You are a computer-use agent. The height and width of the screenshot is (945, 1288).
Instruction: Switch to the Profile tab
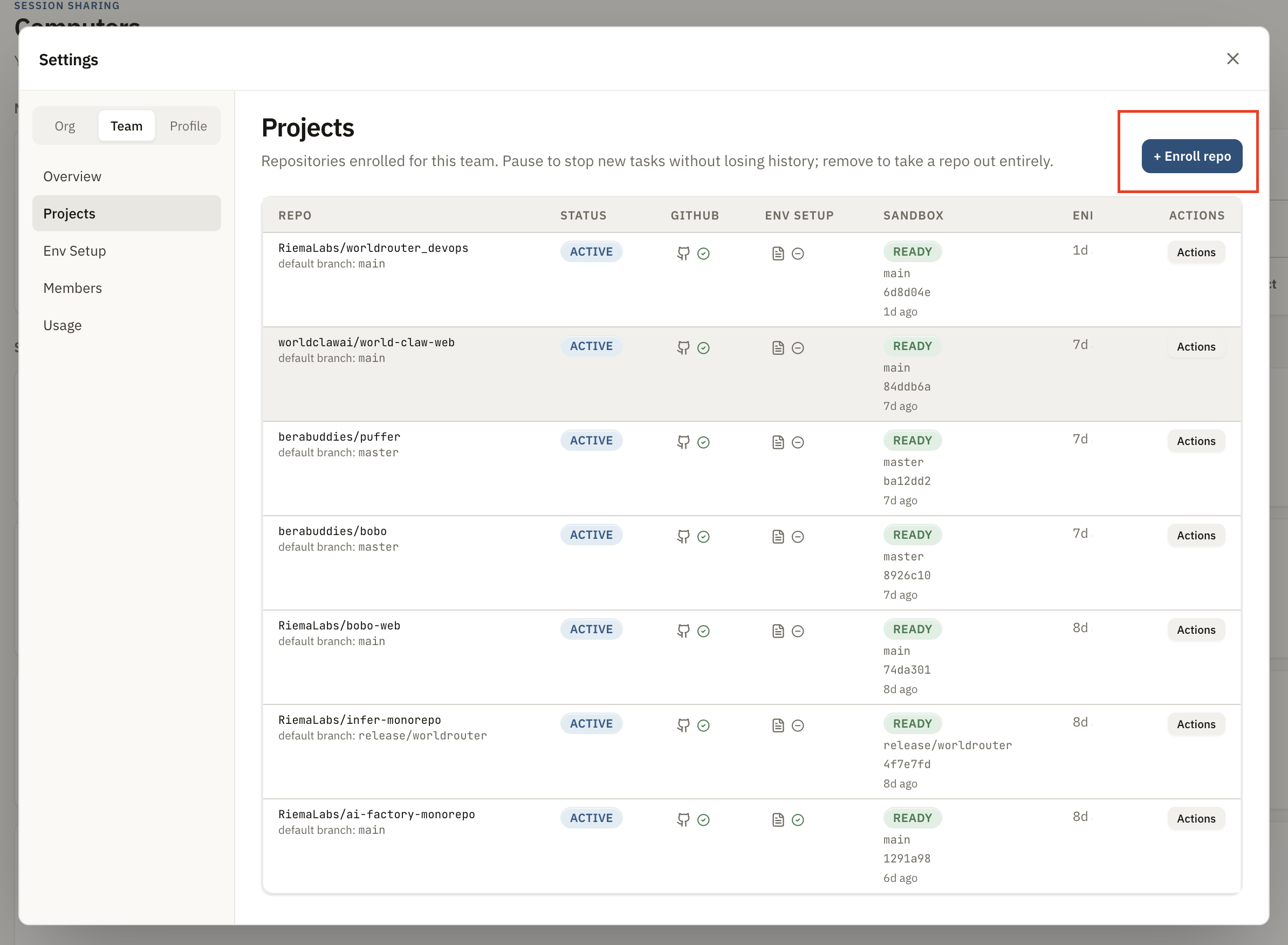188,126
